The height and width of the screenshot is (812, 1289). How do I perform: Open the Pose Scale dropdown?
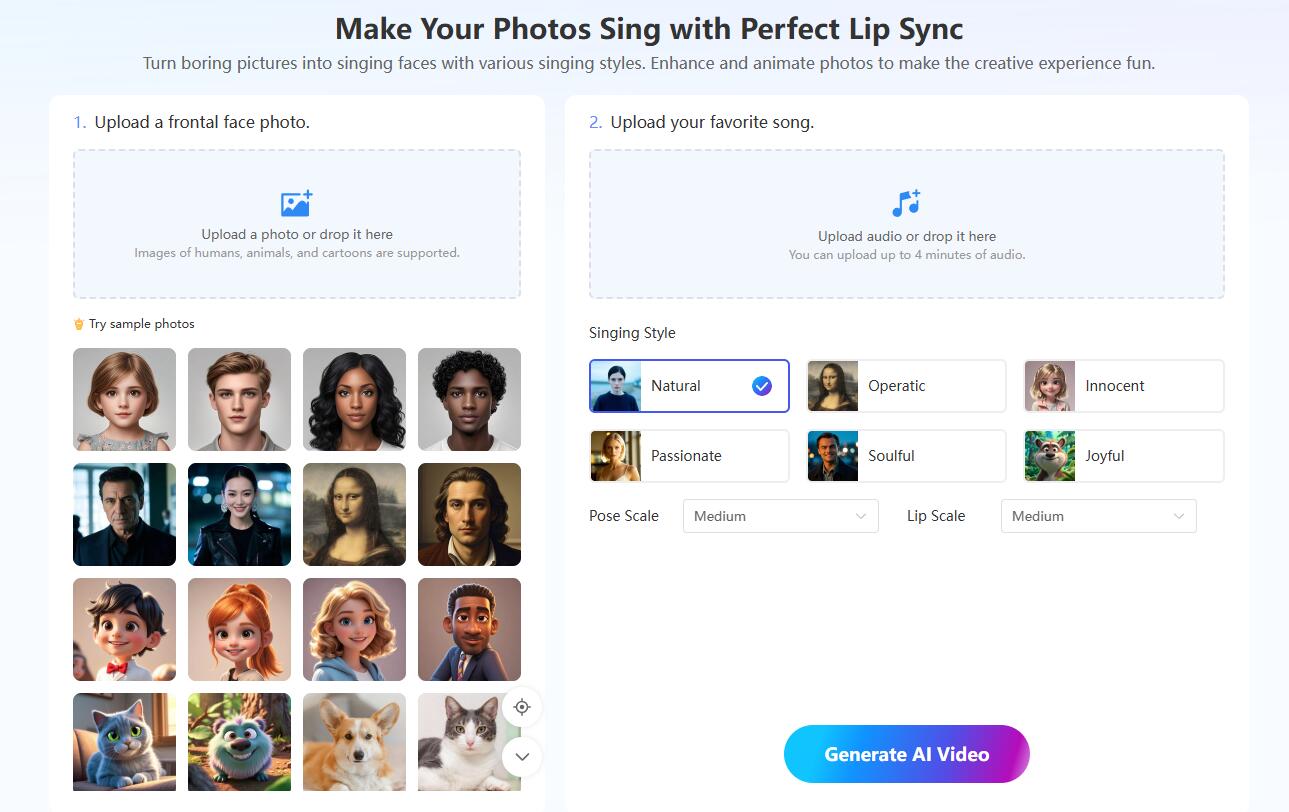(x=780, y=516)
